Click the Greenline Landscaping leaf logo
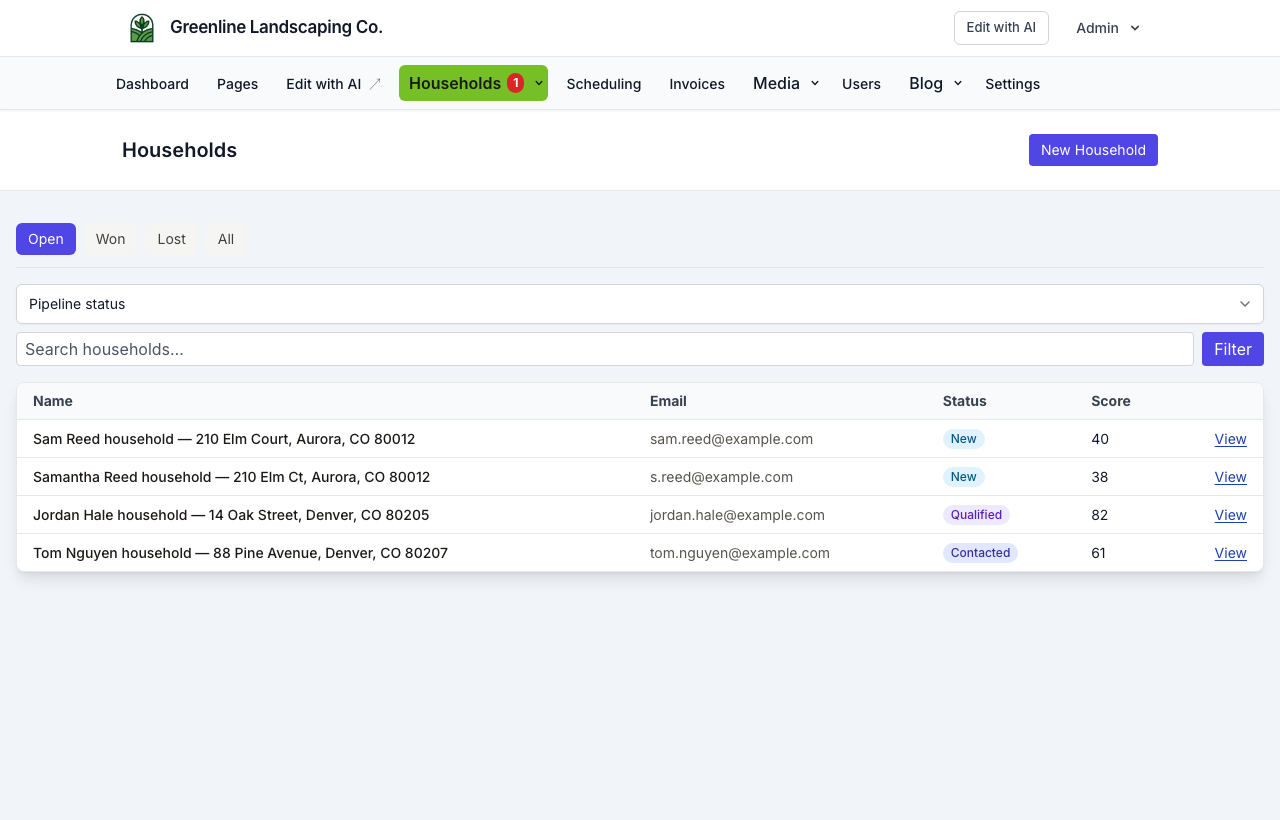This screenshot has width=1280, height=820. 142,28
